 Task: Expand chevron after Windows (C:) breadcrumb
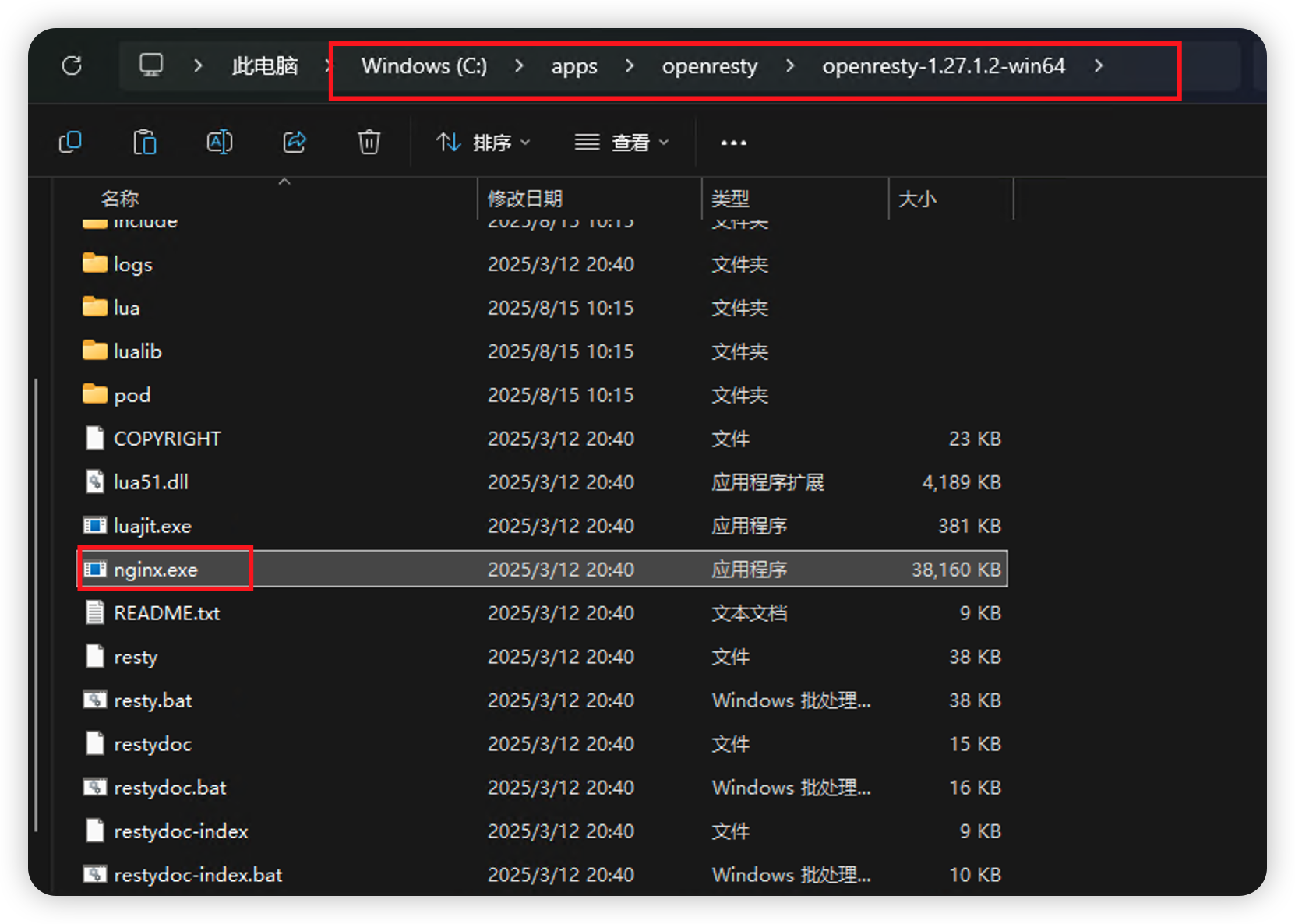(x=519, y=66)
